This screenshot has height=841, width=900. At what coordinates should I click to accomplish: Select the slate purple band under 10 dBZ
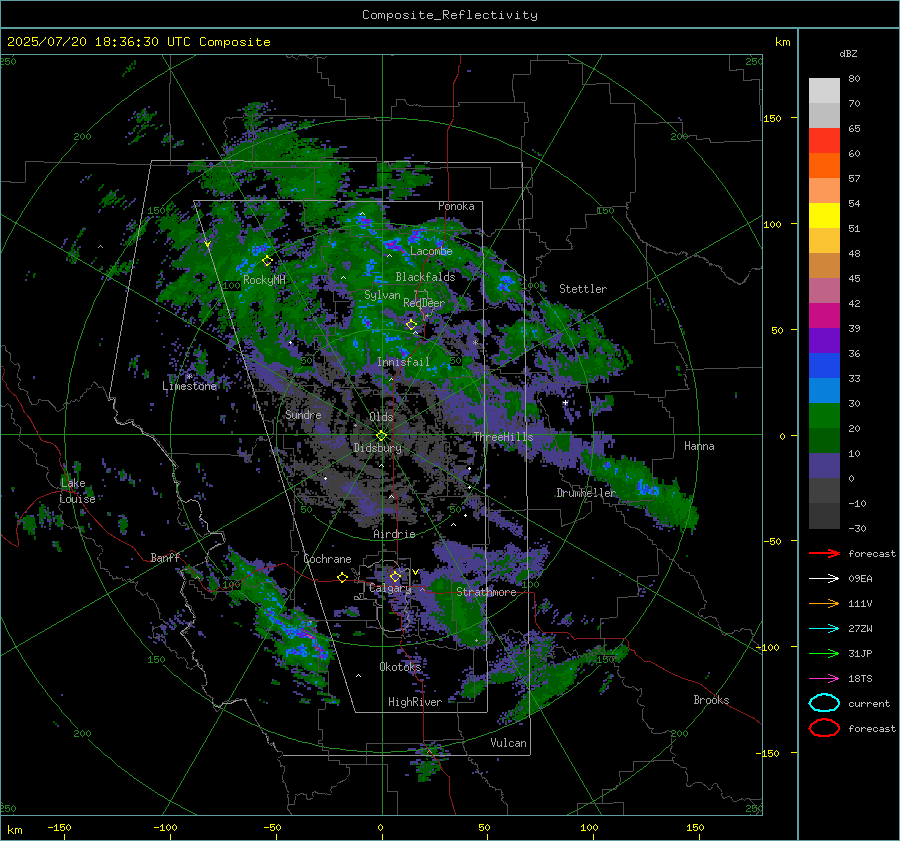[824, 466]
